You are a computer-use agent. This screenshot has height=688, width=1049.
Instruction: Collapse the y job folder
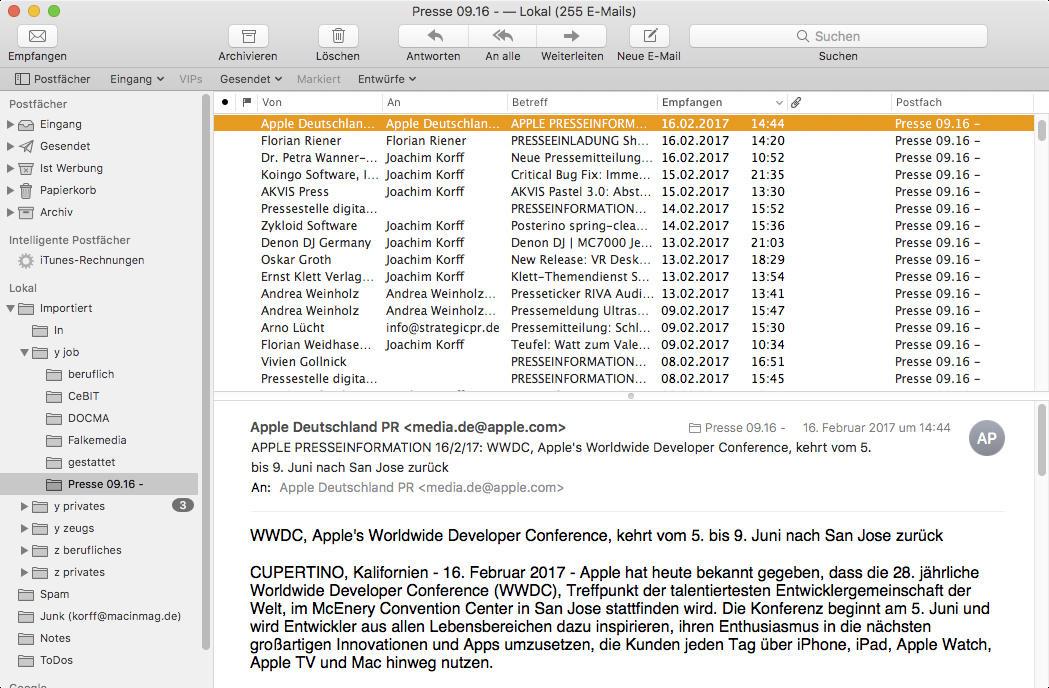pyautogui.click(x=24, y=352)
